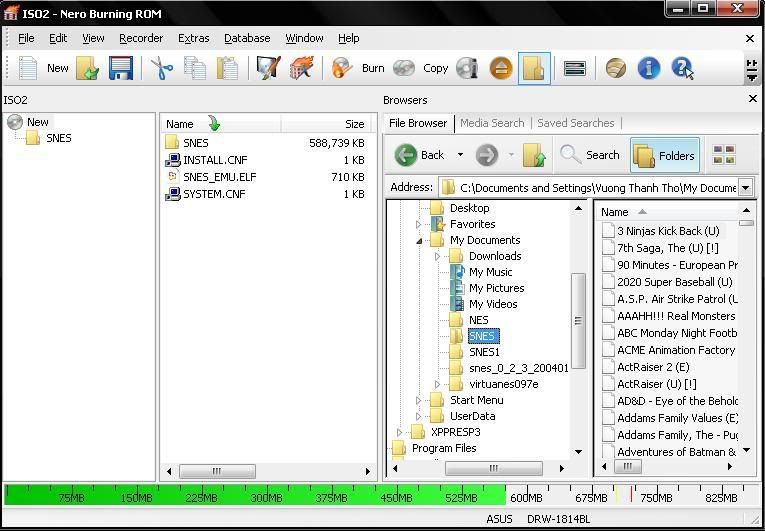This screenshot has width=765, height=531.
Task: Expand the Start Menu tree node
Action: click(418, 401)
